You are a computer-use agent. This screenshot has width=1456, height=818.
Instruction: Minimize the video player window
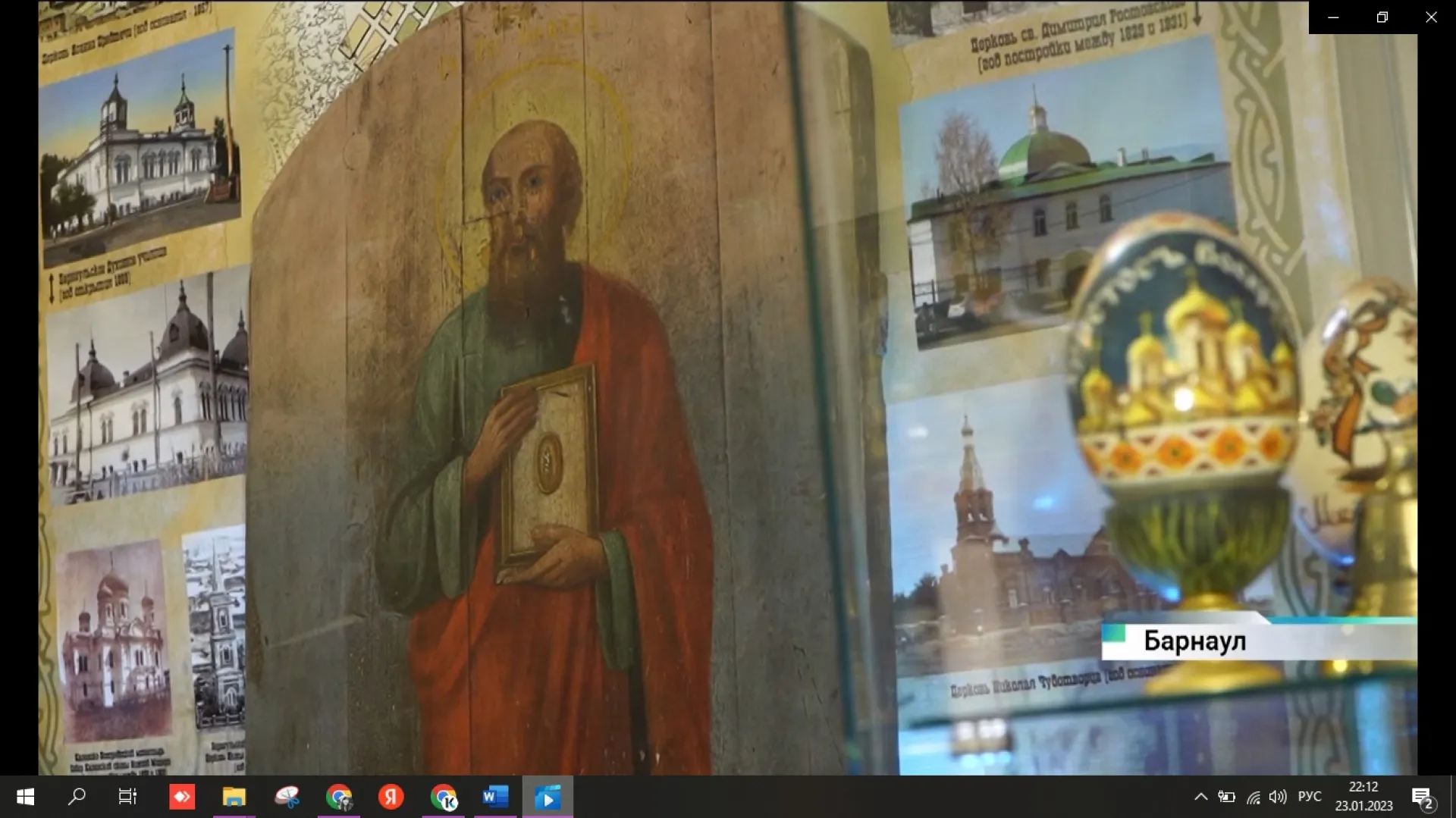(1333, 17)
